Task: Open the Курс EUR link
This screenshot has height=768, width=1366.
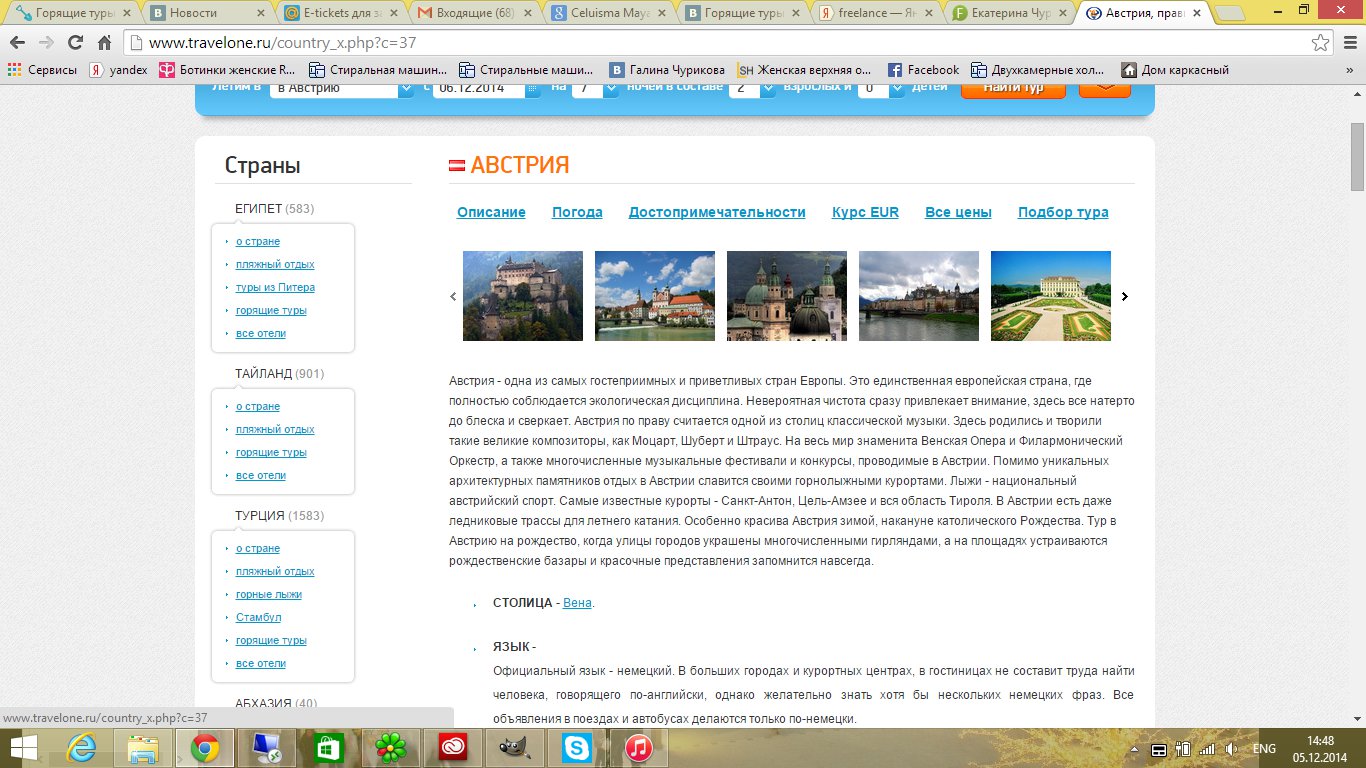Action: click(x=865, y=212)
